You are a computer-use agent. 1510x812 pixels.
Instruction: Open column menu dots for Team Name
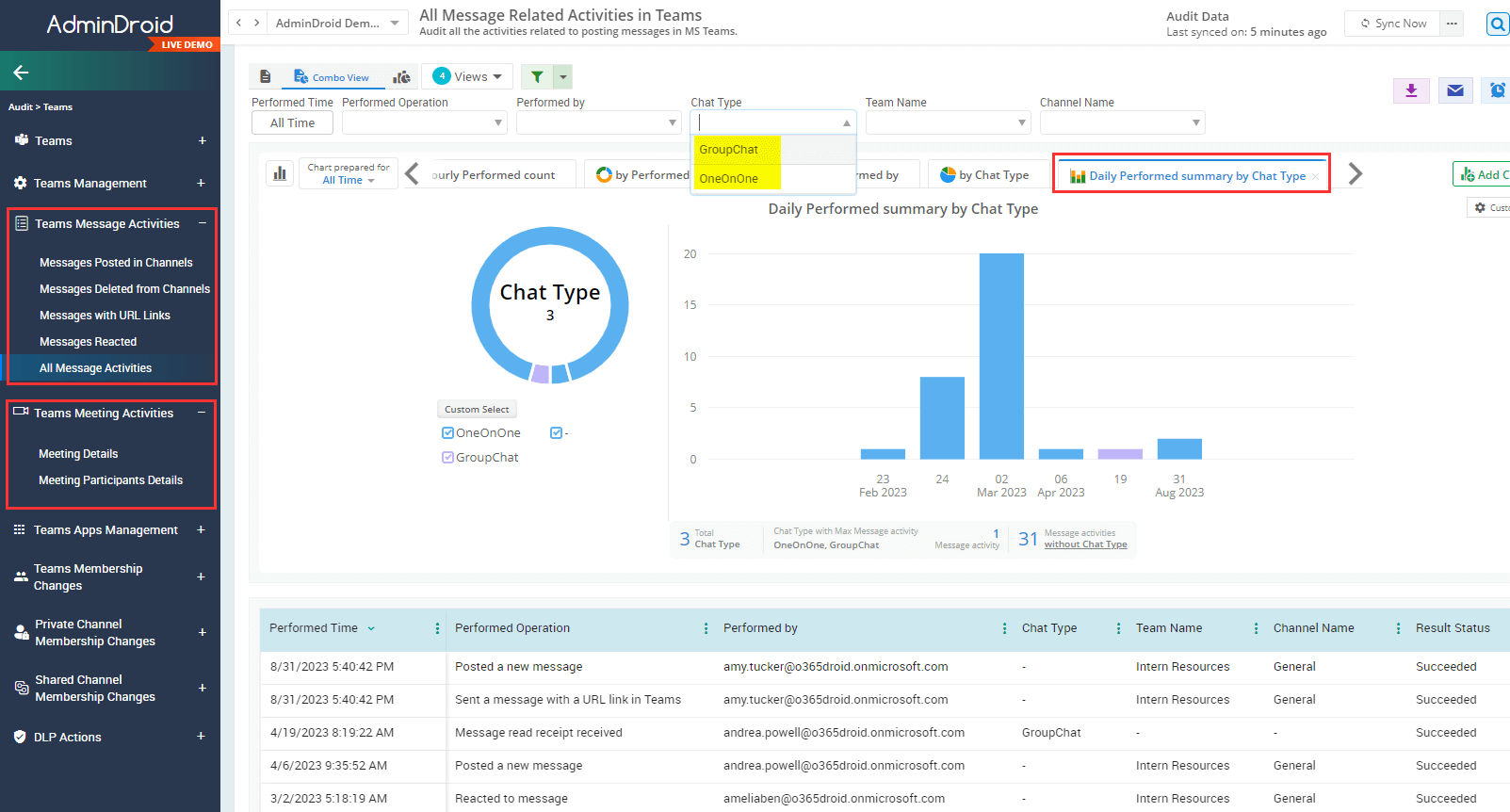point(1256,628)
